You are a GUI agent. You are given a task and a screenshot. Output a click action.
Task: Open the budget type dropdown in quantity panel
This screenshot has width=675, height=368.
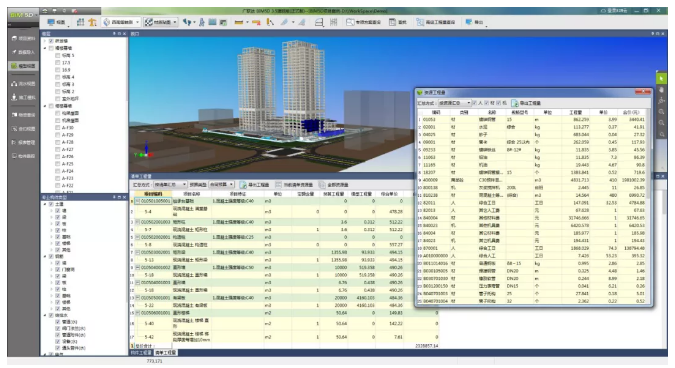[221, 185]
